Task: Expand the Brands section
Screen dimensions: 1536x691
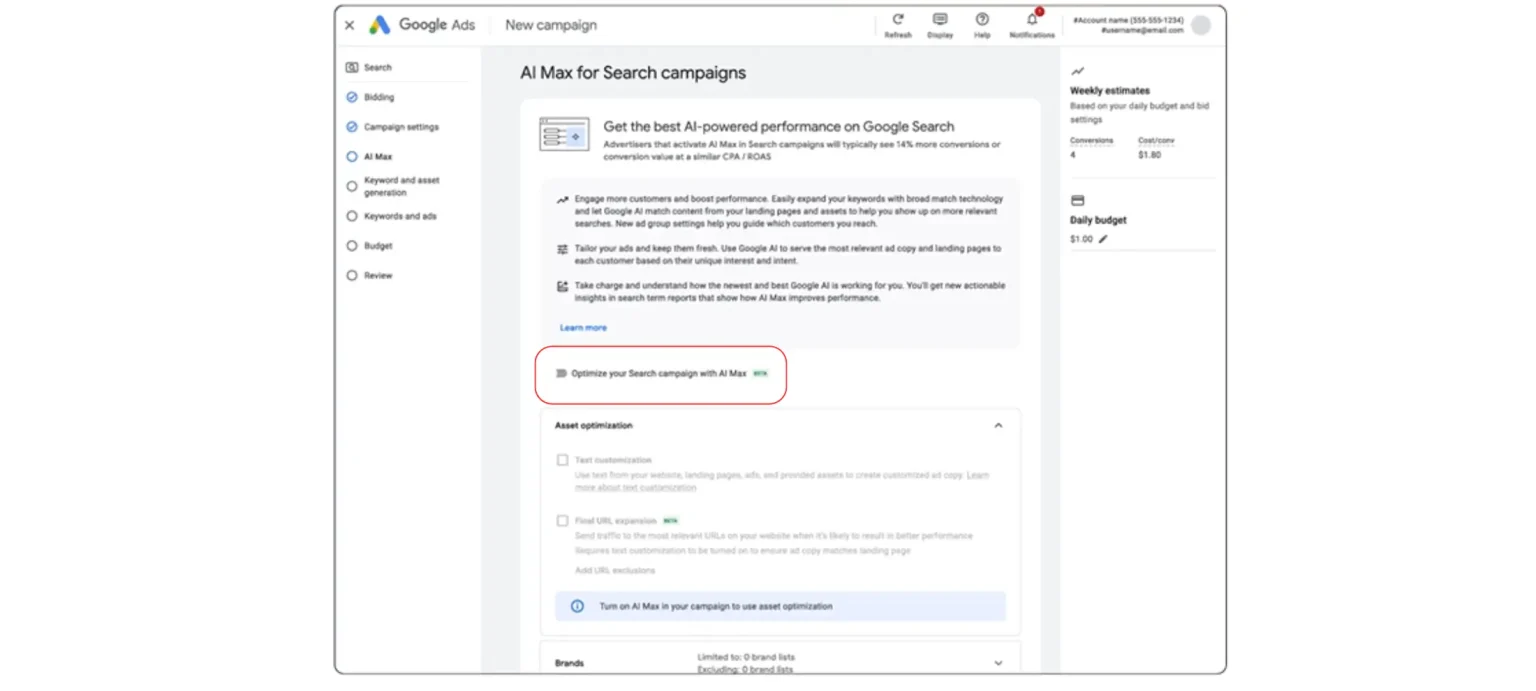Action: (x=997, y=663)
